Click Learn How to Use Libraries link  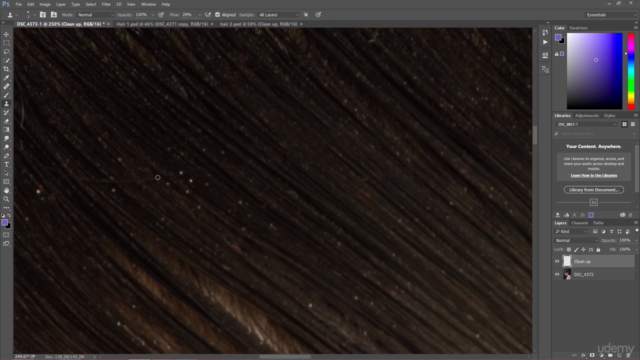pos(594,176)
